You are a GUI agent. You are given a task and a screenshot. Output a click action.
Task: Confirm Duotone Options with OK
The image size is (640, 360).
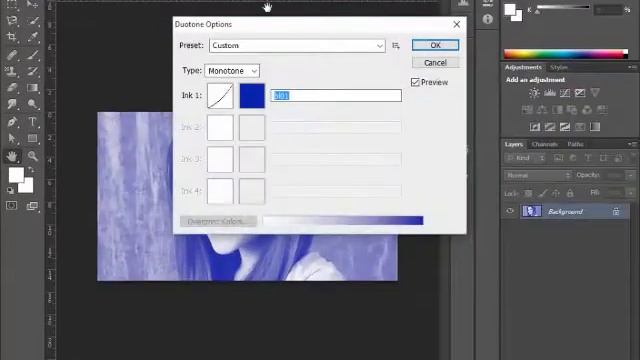436,45
